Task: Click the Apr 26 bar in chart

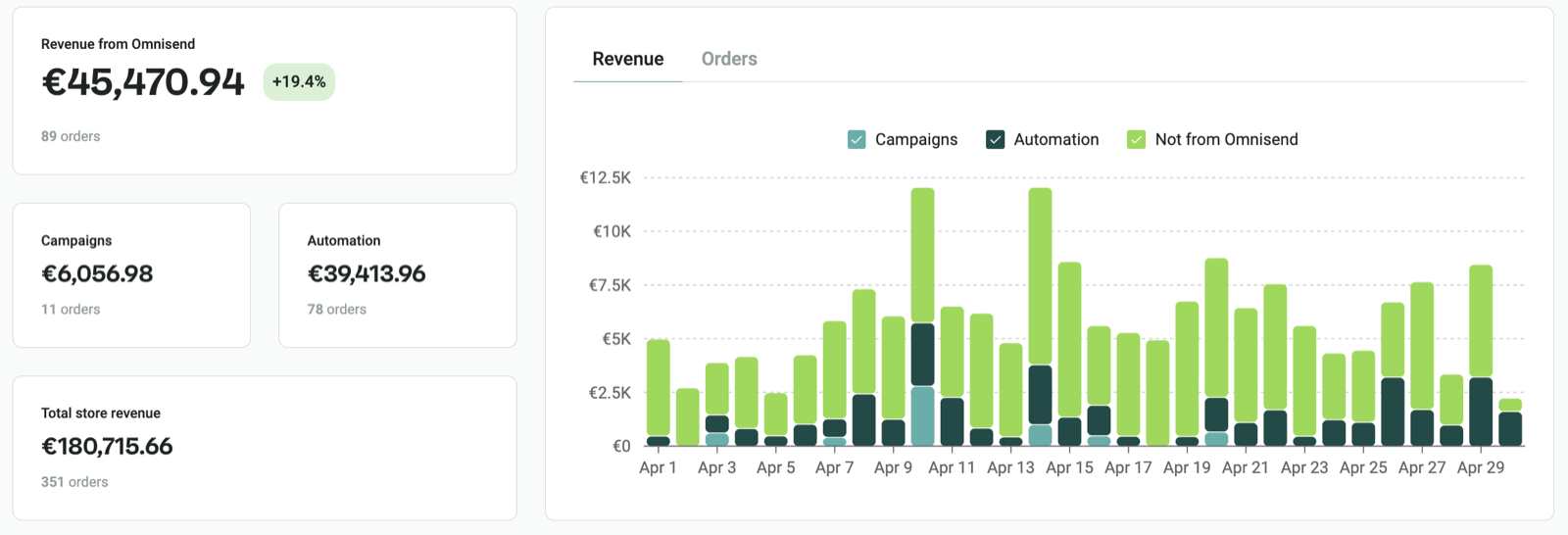Action: [x=1393, y=374]
